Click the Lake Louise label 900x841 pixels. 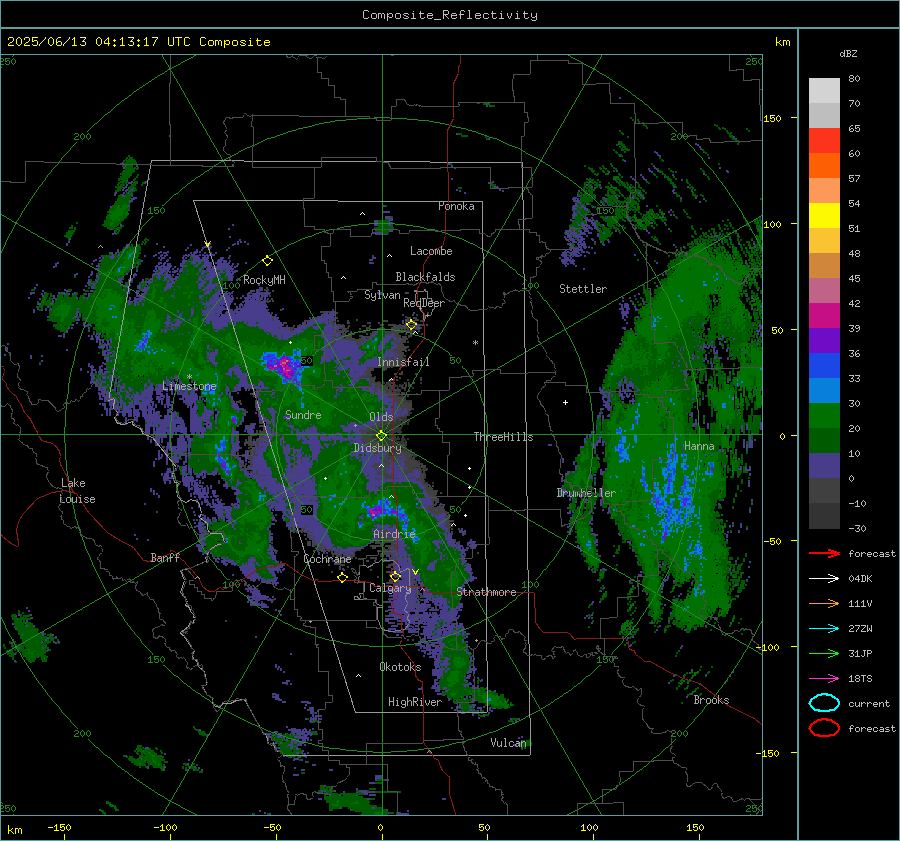point(78,491)
